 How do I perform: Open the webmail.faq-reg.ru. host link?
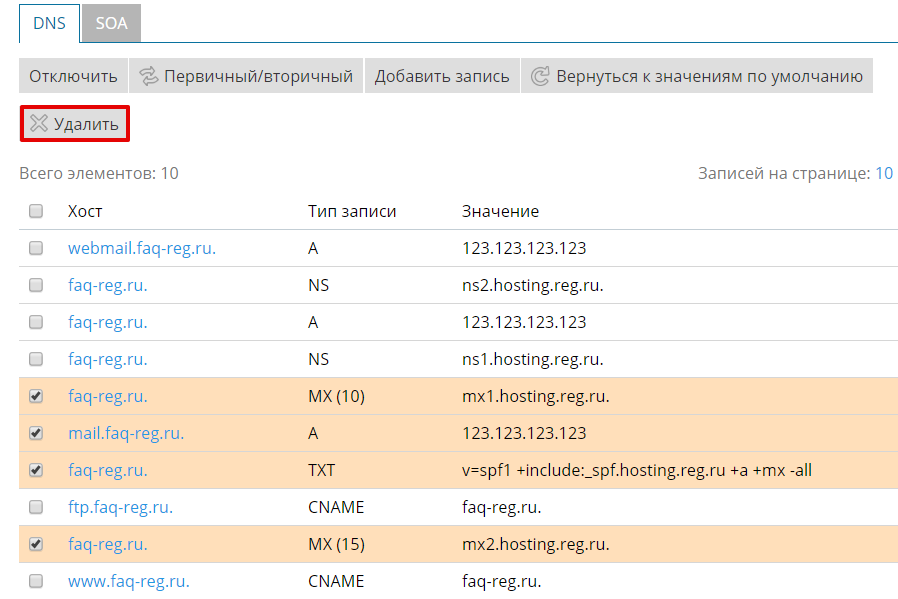coord(141,248)
